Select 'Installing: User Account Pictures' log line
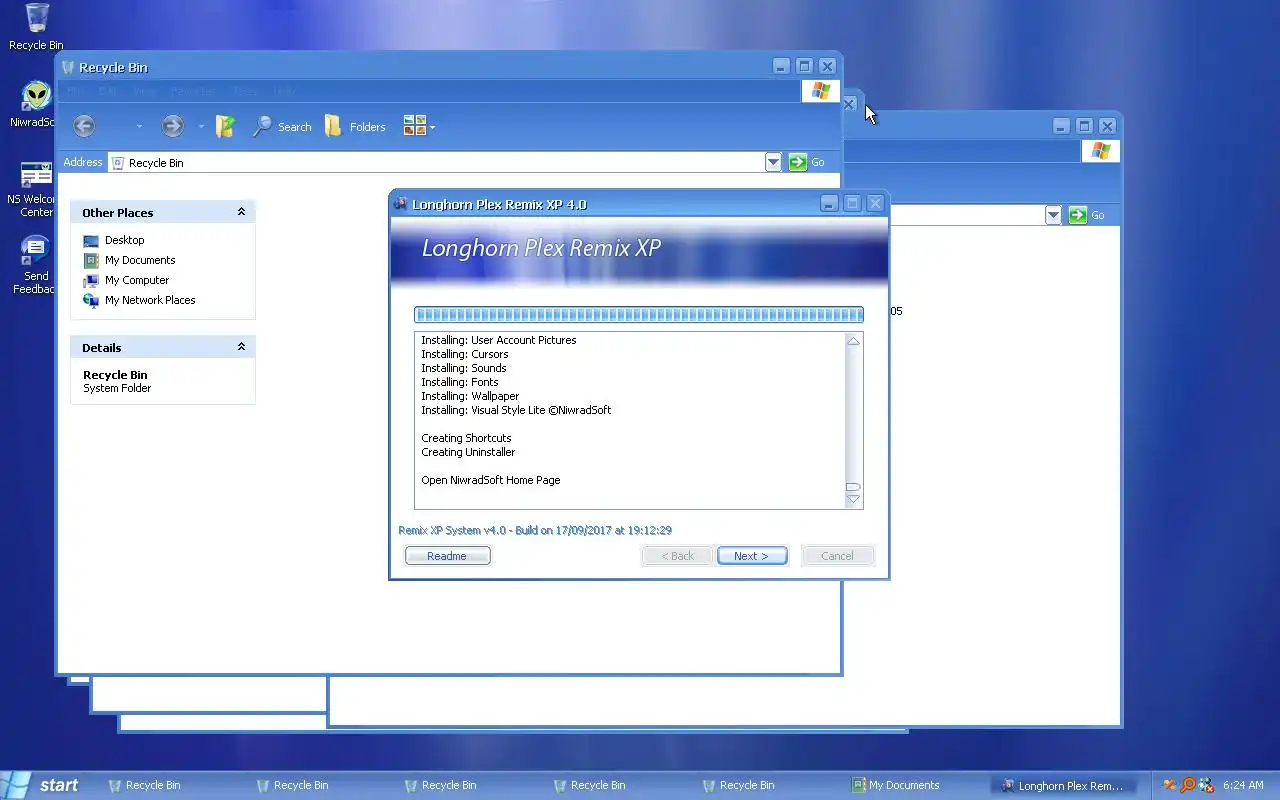This screenshot has width=1280, height=800. click(498, 340)
